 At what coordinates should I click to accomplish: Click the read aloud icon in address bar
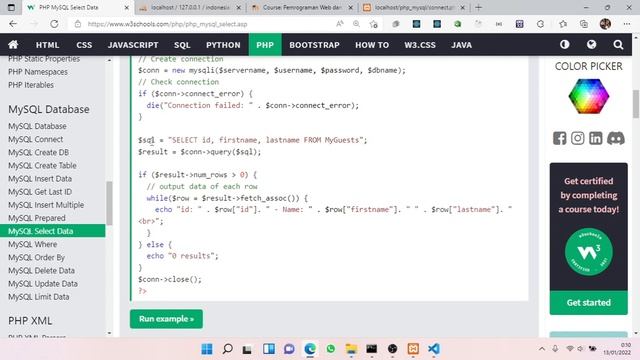click(340, 24)
